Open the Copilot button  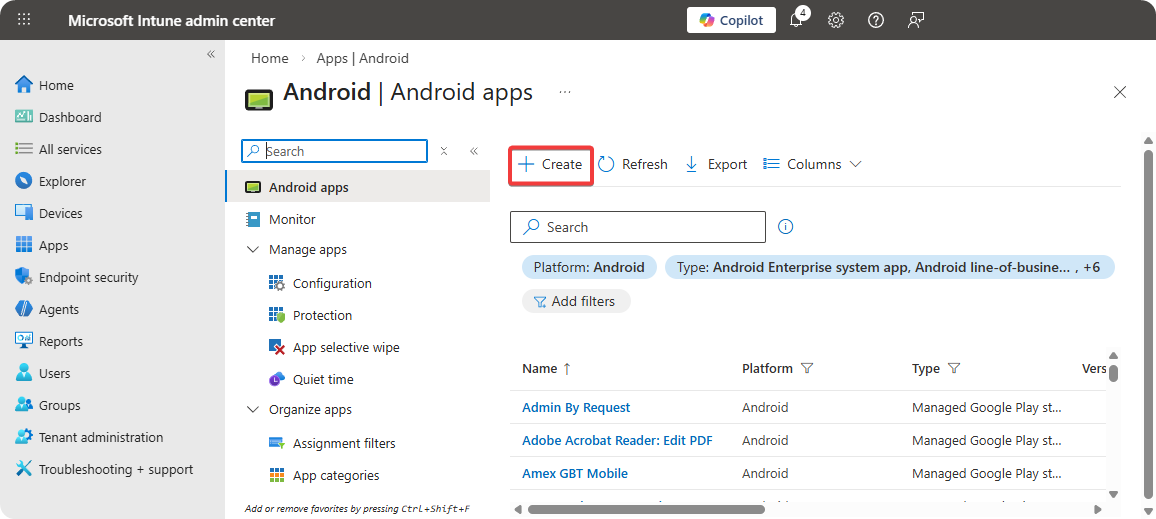pos(731,20)
